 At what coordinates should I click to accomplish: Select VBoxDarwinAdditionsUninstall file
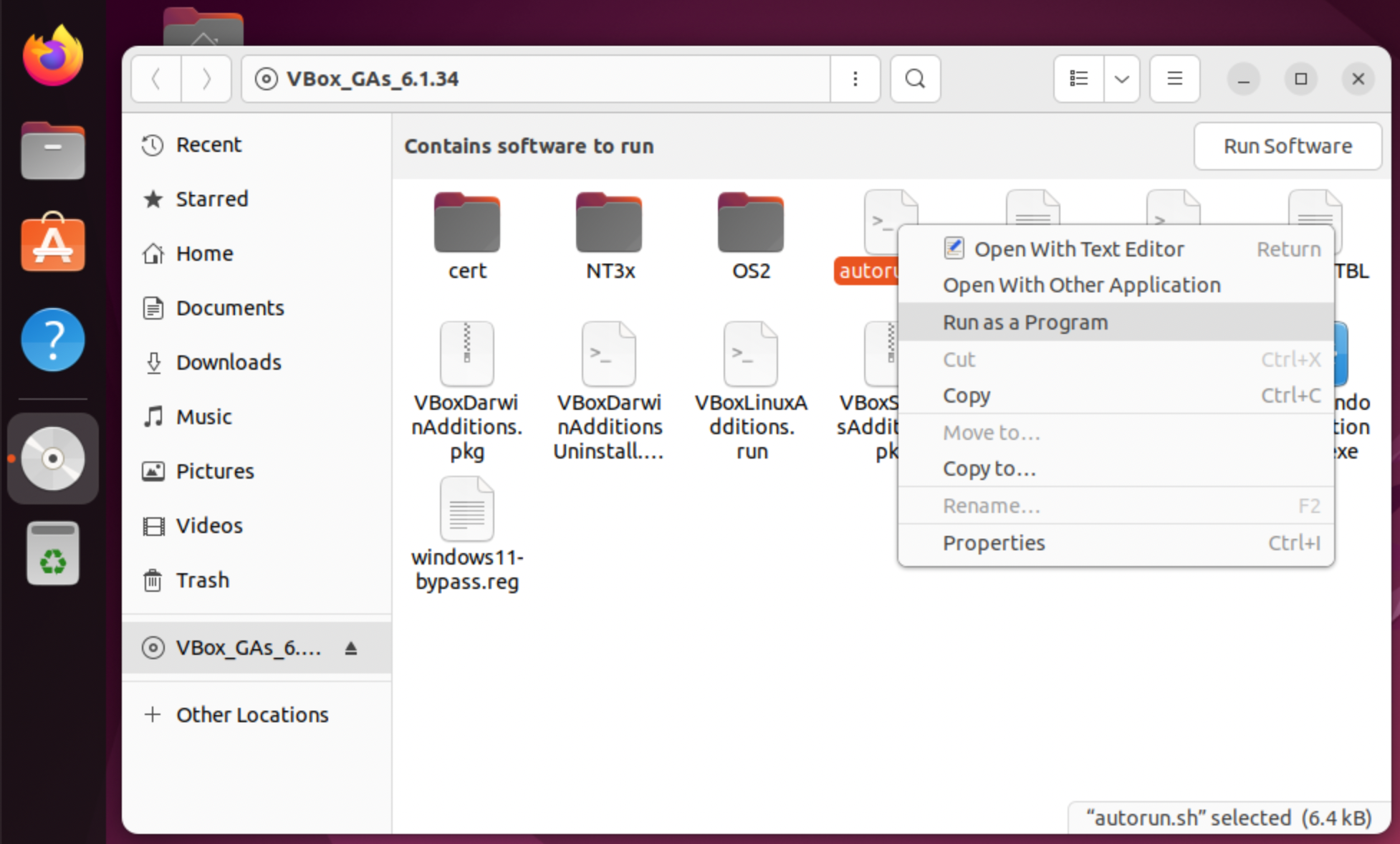pyautogui.click(x=610, y=391)
